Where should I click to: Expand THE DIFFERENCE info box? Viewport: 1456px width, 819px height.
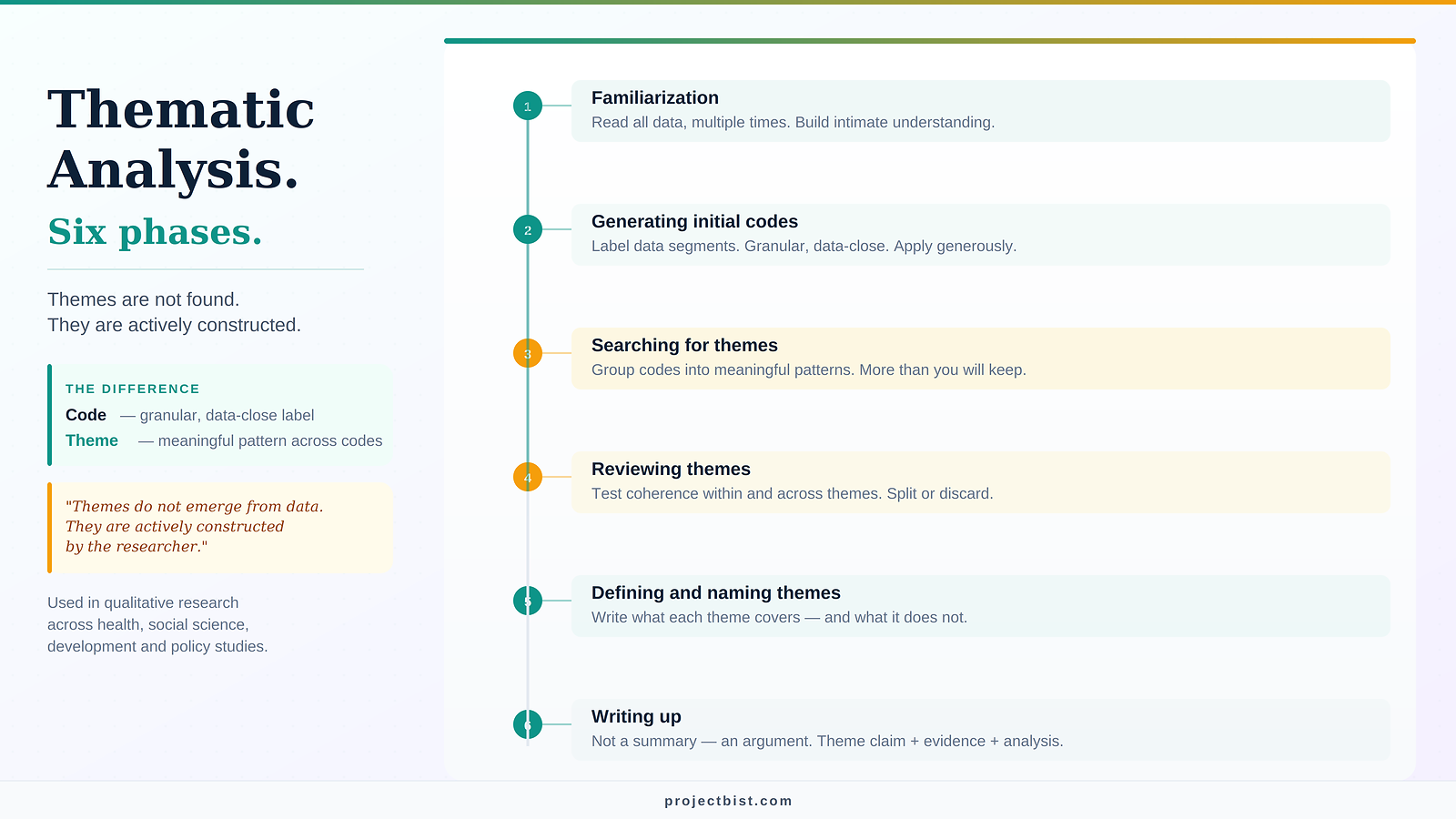click(x=219, y=415)
